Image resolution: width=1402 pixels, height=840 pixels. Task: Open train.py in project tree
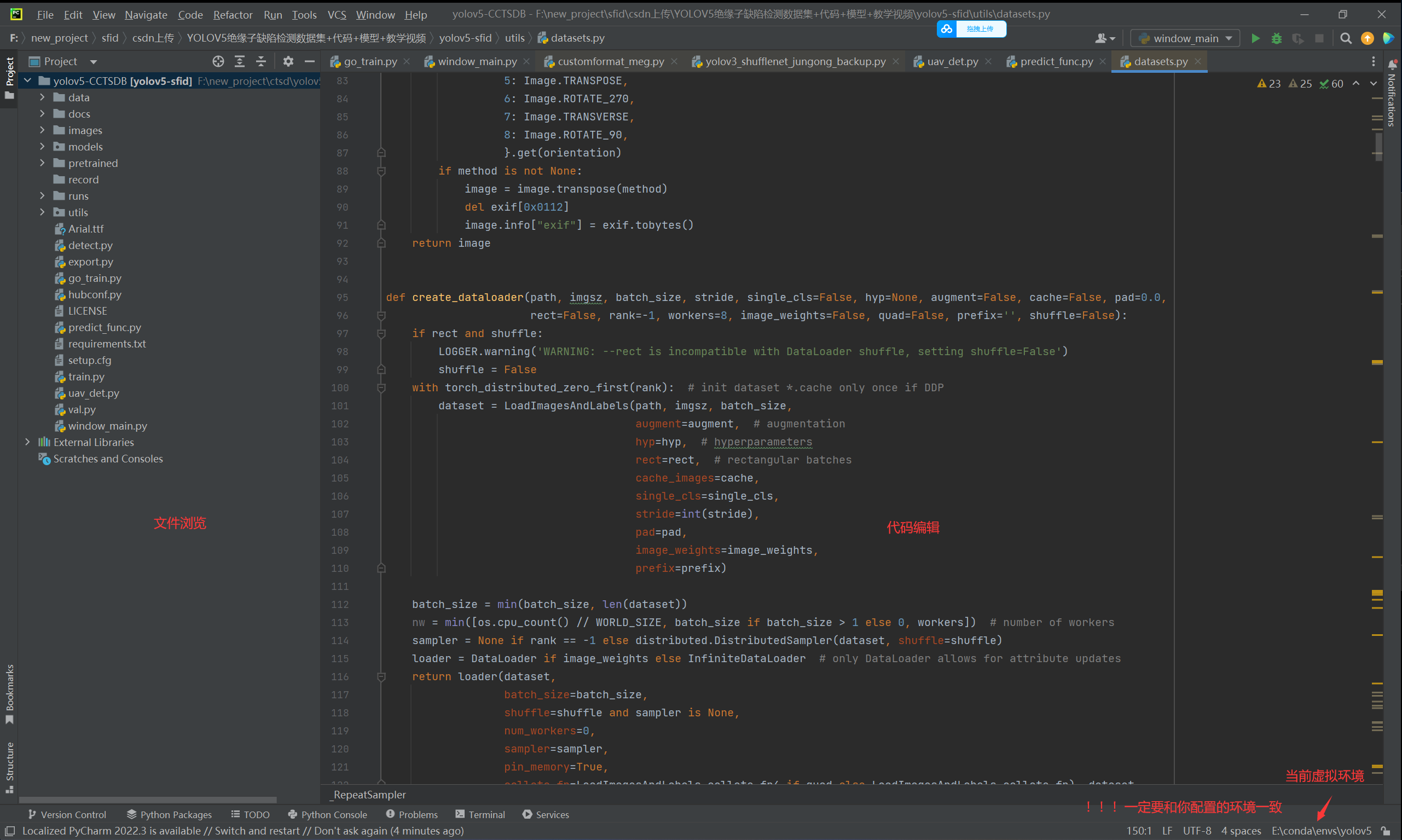86,376
